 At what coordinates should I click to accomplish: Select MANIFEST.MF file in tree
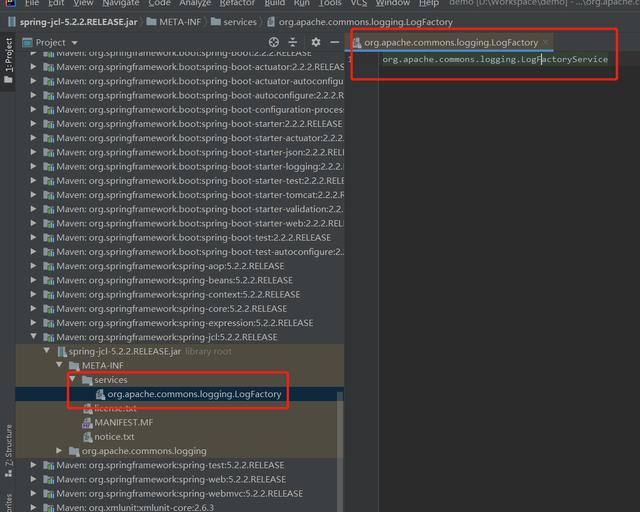(x=180, y=423)
